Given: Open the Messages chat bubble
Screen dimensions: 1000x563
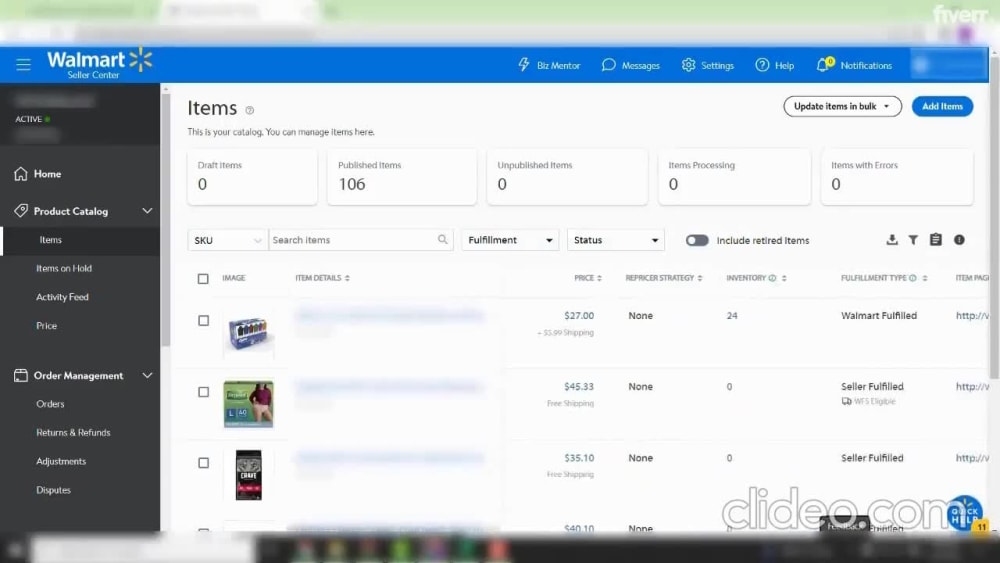Looking at the screenshot, I should (608, 65).
